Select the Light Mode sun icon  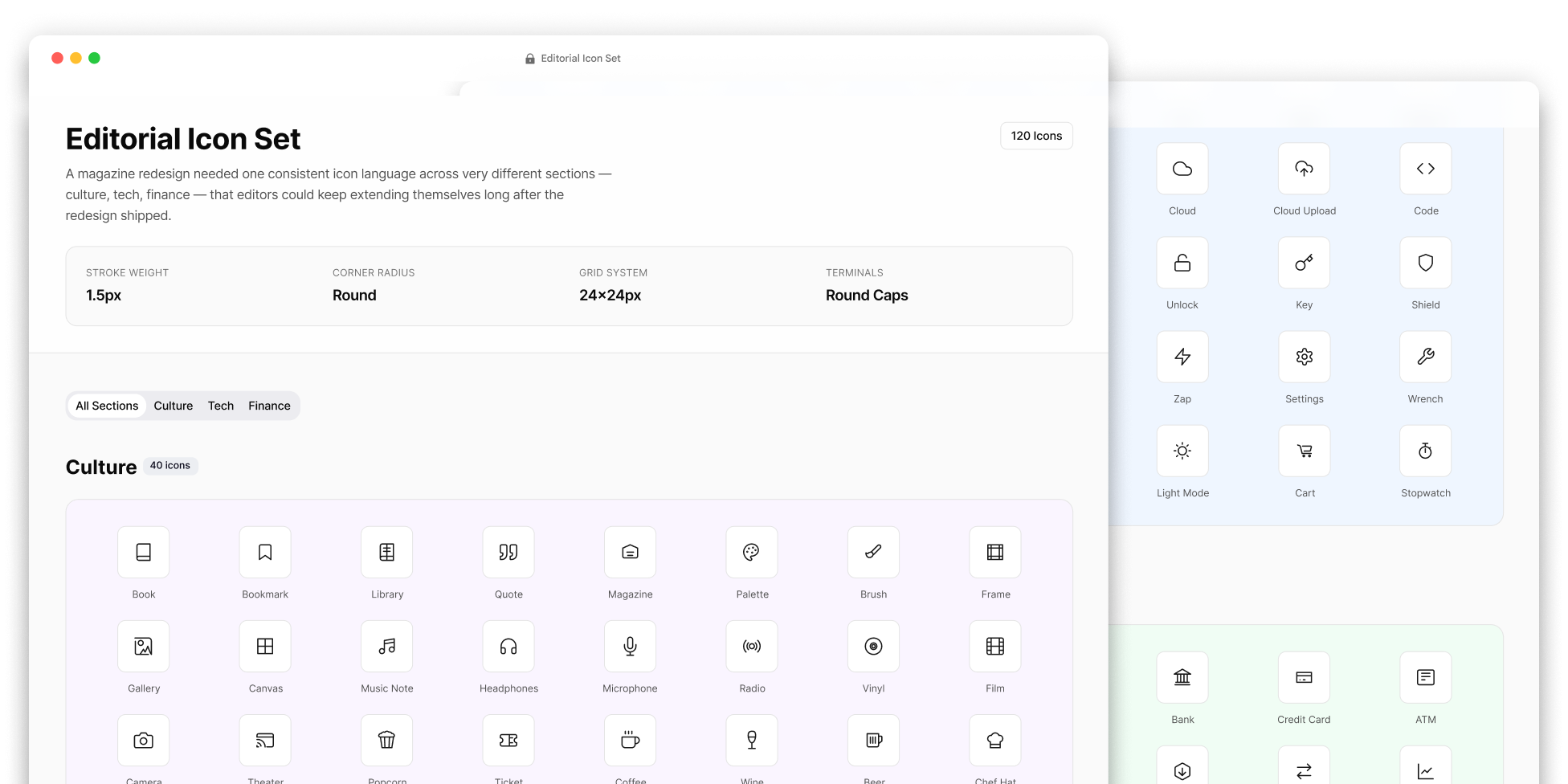coord(1182,451)
